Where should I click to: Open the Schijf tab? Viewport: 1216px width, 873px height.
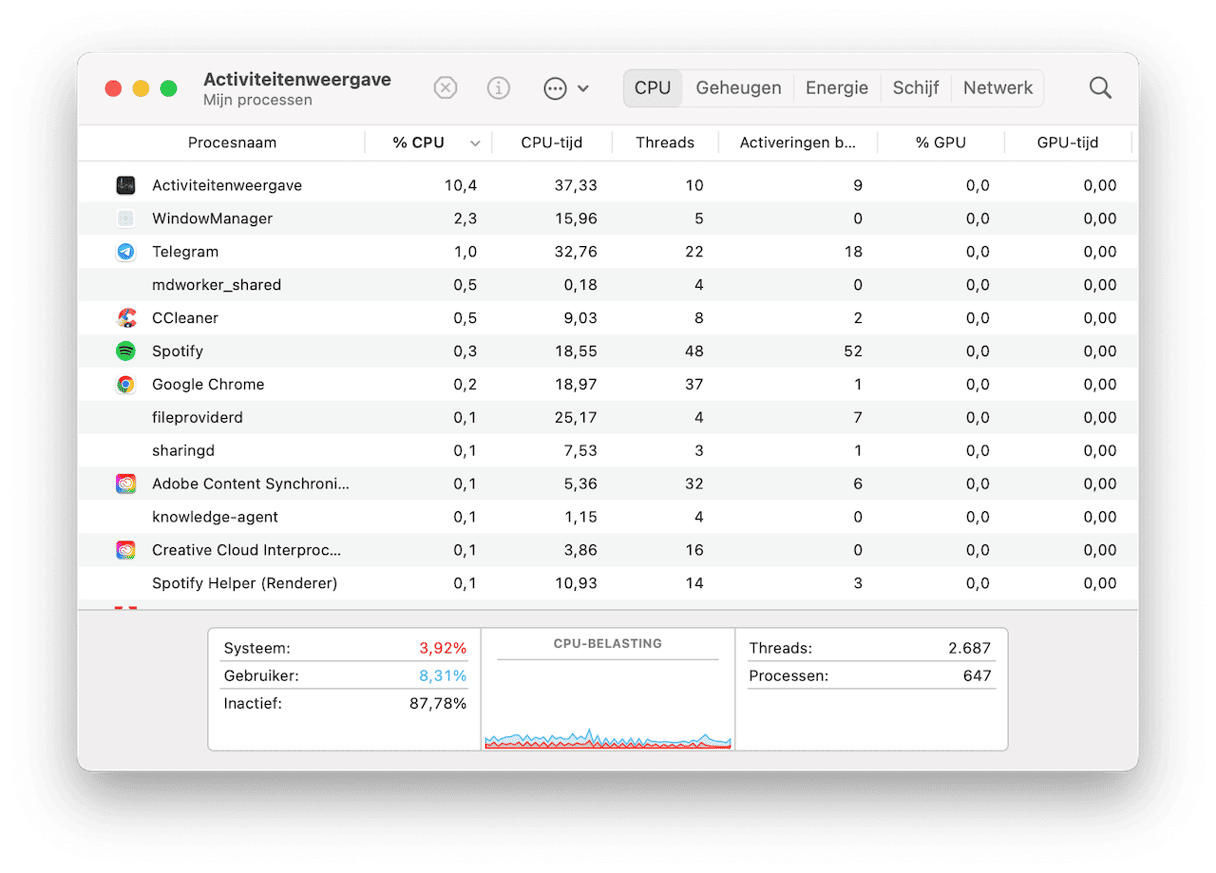coord(915,88)
